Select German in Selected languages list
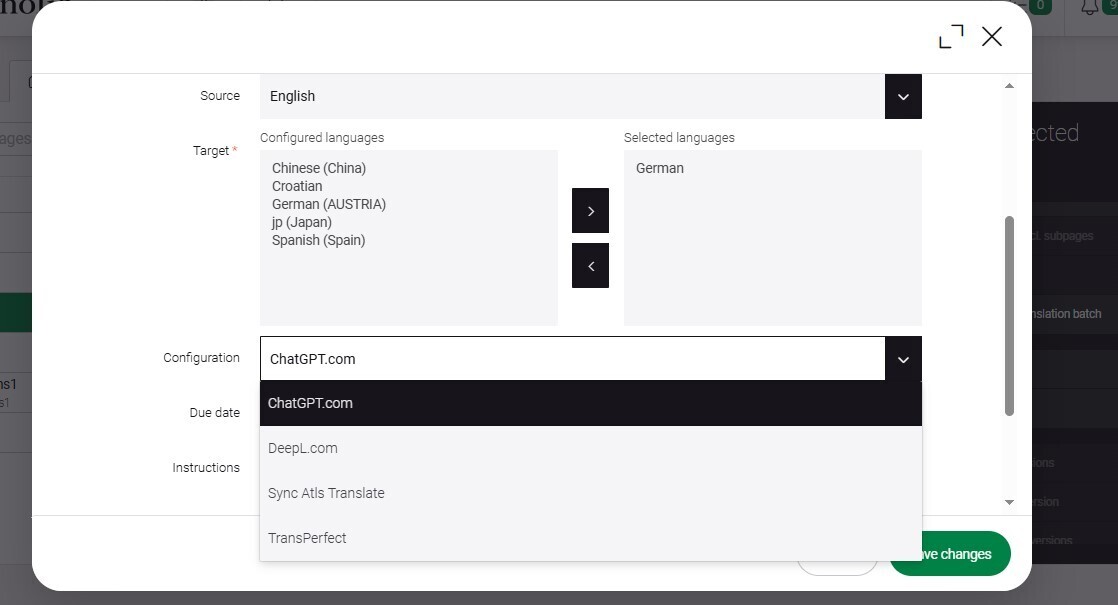The width and height of the screenshot is (1118, 605). [x=660, y=168]
